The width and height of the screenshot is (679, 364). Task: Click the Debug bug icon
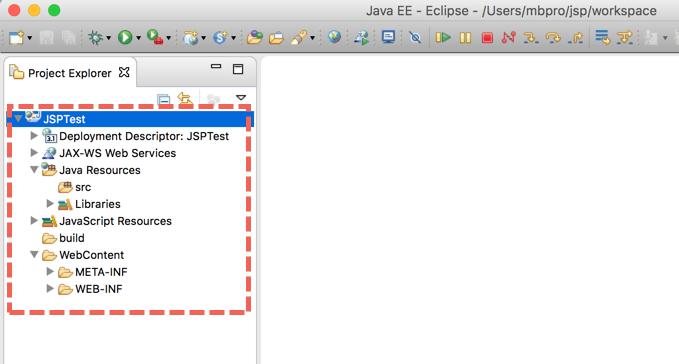click(x=95, y=38)
